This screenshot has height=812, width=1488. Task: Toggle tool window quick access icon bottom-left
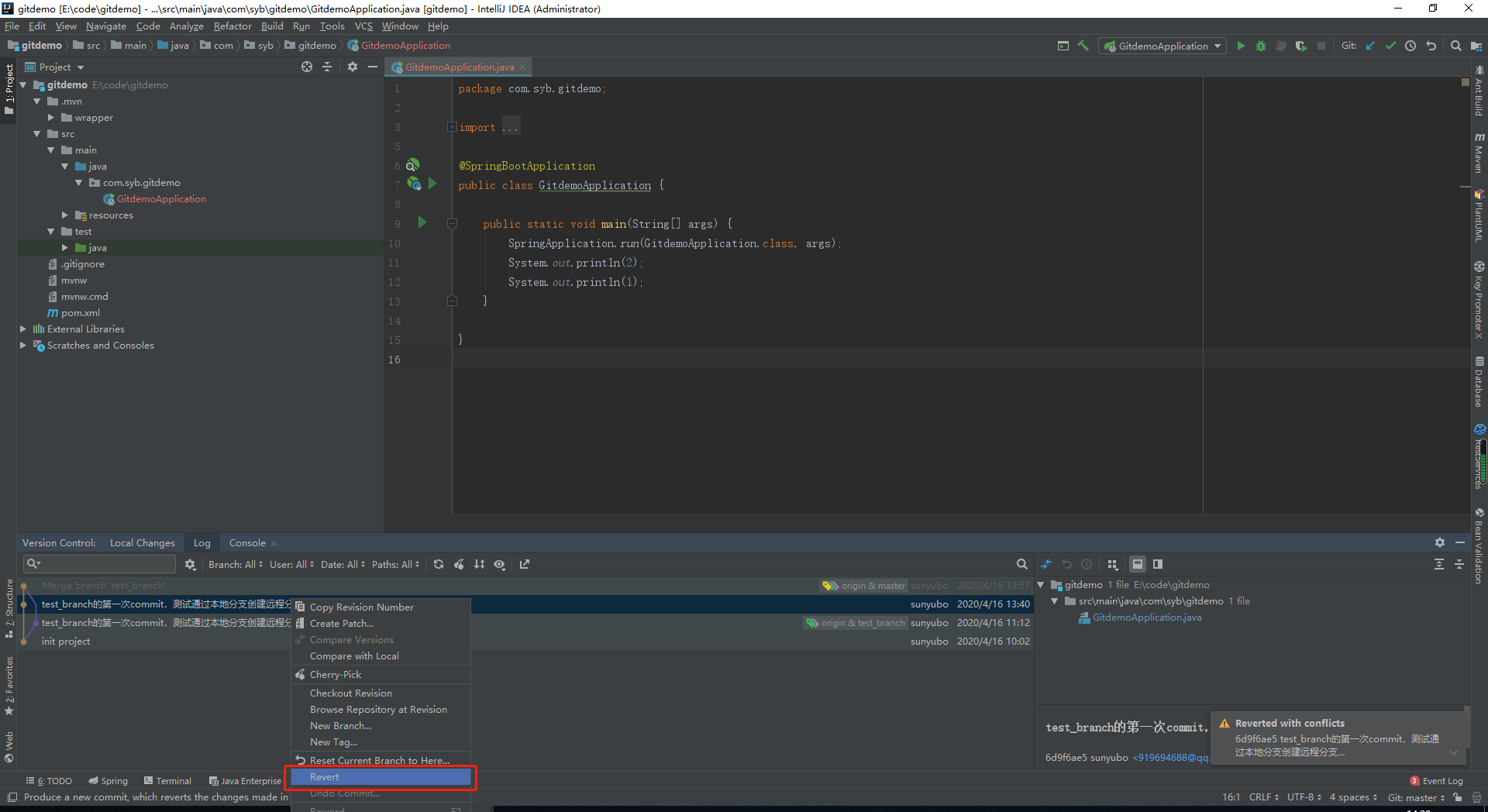point(12,797)
